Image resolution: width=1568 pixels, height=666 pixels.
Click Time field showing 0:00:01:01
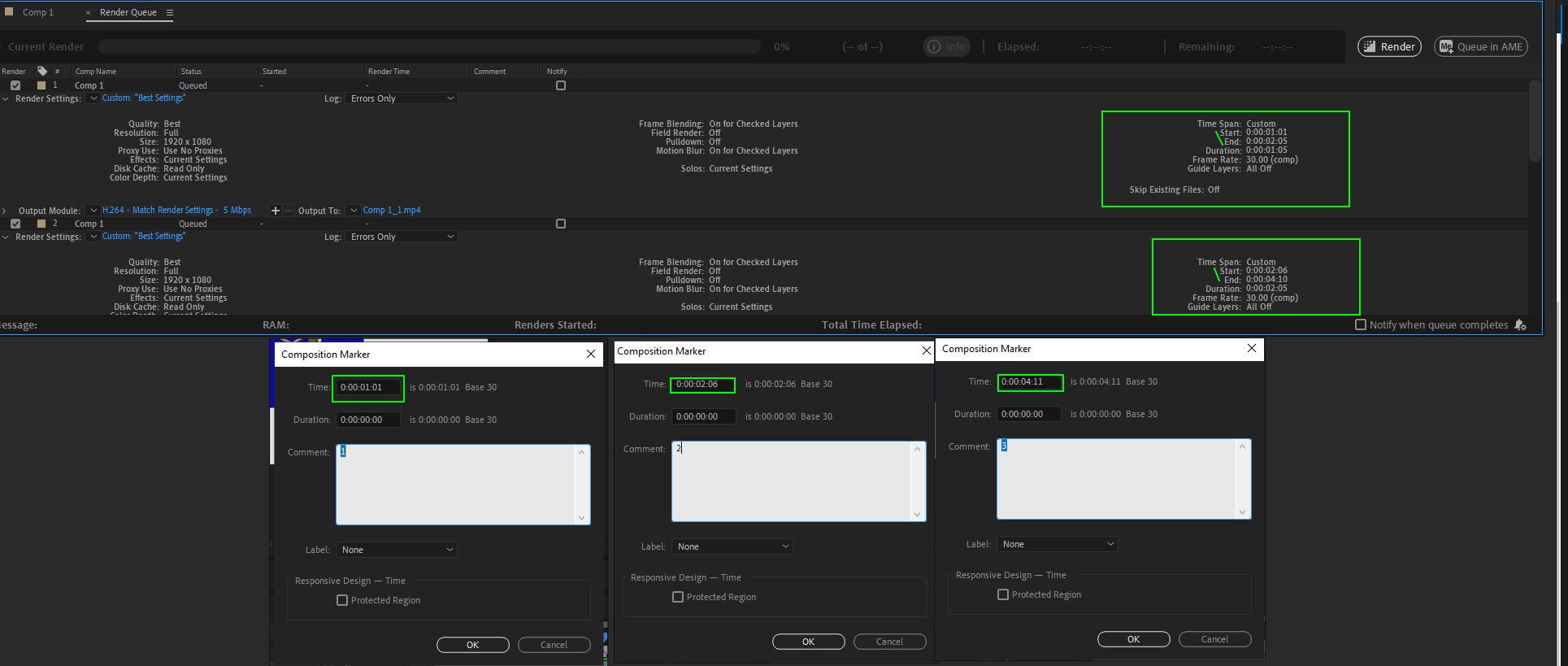pyautogui.click(x=368, y=387)
